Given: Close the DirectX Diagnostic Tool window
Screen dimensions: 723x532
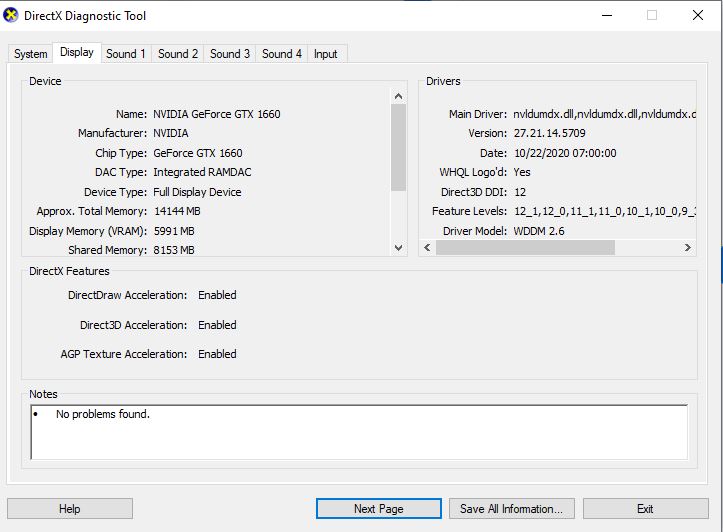Looking at the screenshot, I should [x=698, y=15].
